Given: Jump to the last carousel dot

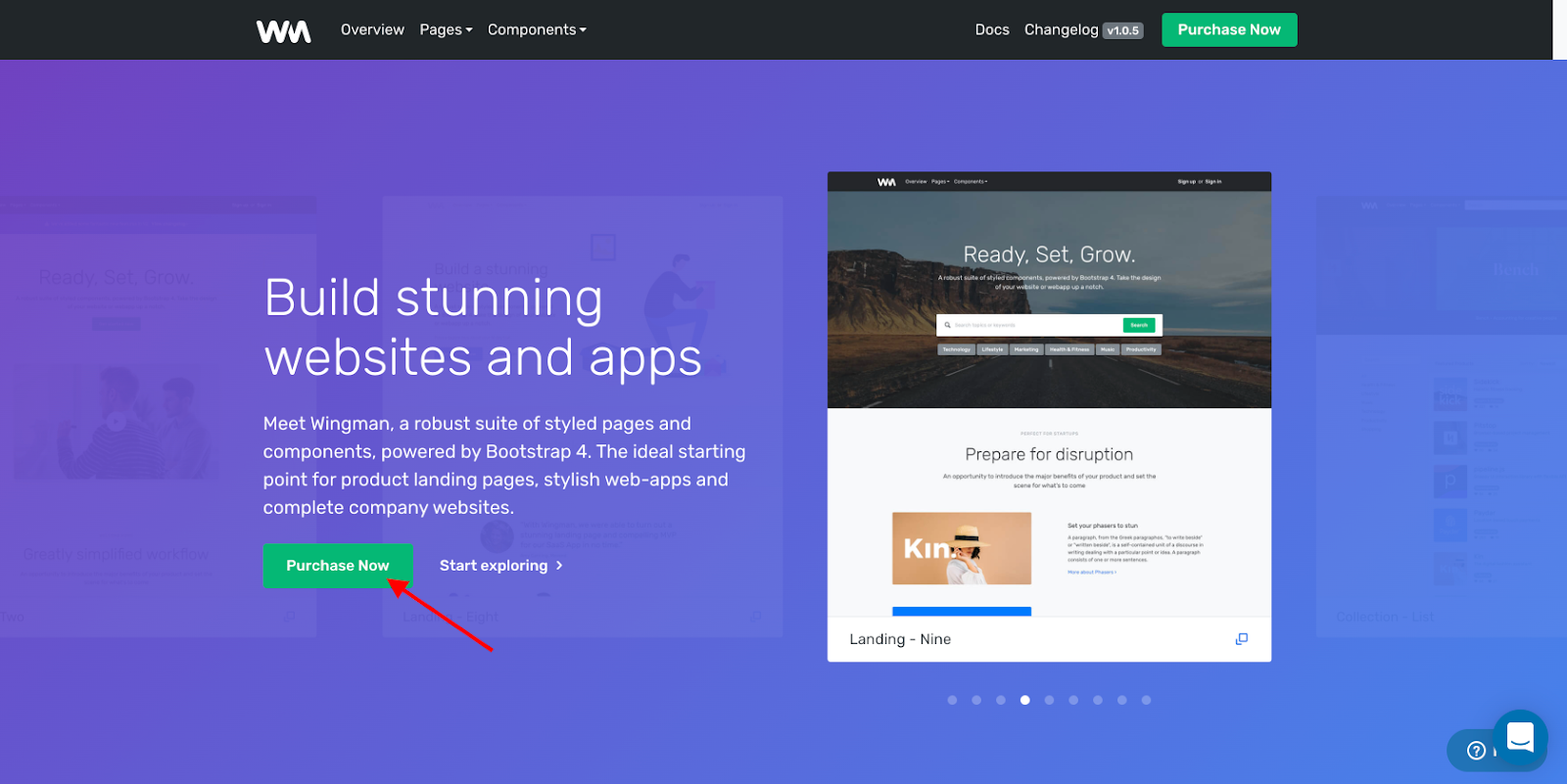Looking at the screenshot, I should coord(1146,700).
